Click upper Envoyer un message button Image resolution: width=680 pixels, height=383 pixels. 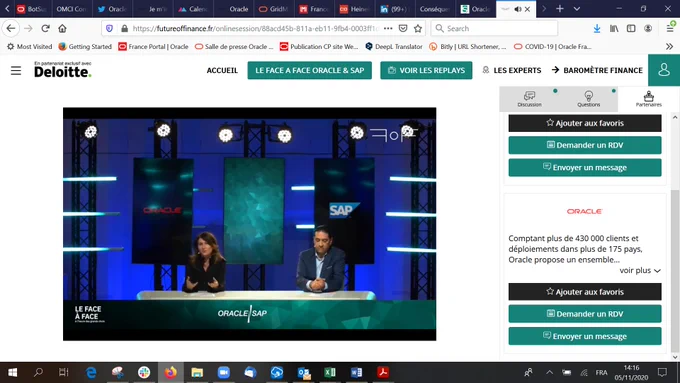point(585,167)
